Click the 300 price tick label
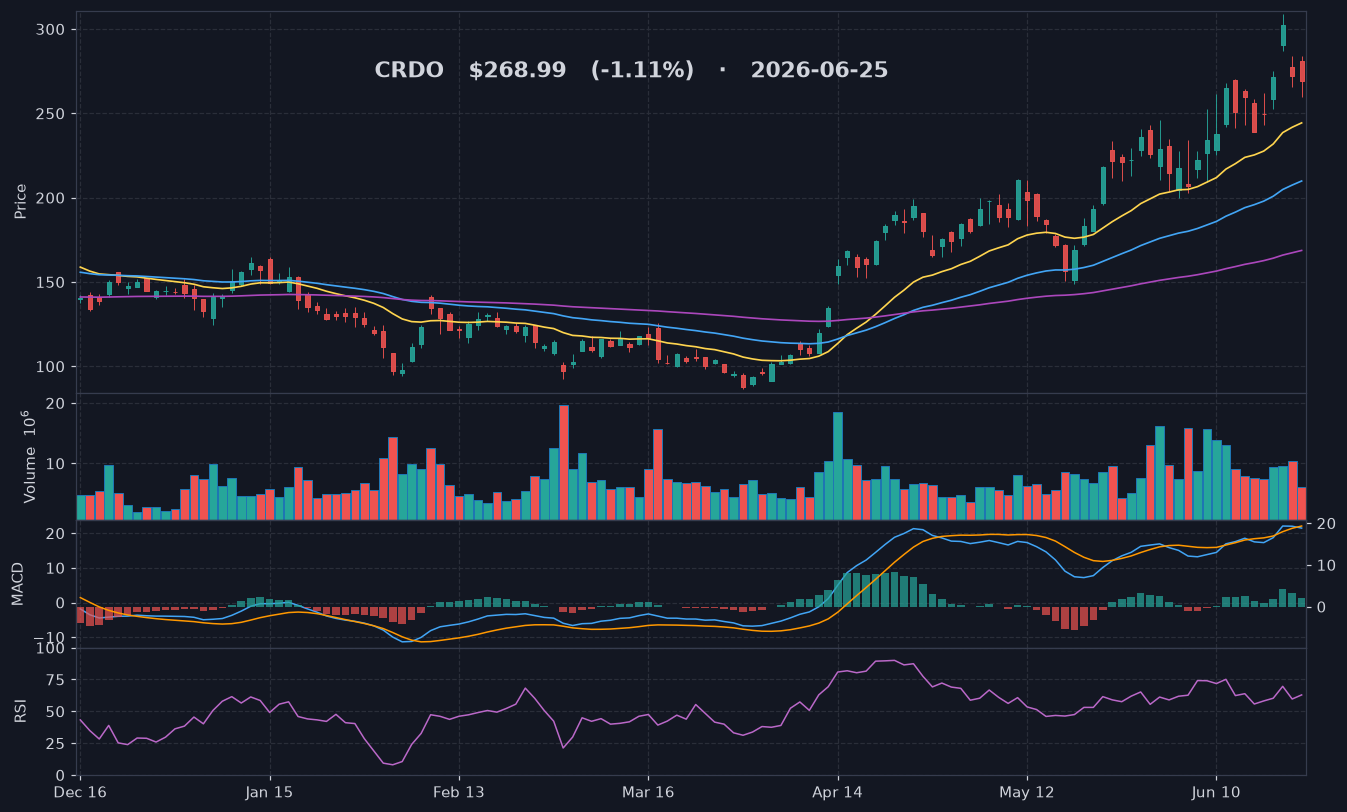1347x812 pixels. [52, 30]
